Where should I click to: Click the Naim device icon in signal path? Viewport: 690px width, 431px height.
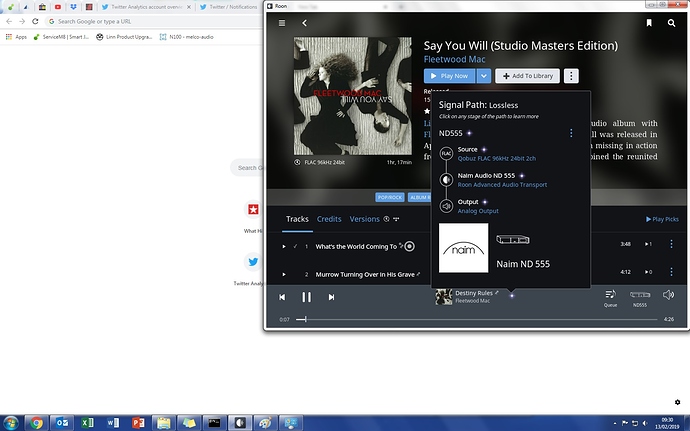click(x=513, y=240)
